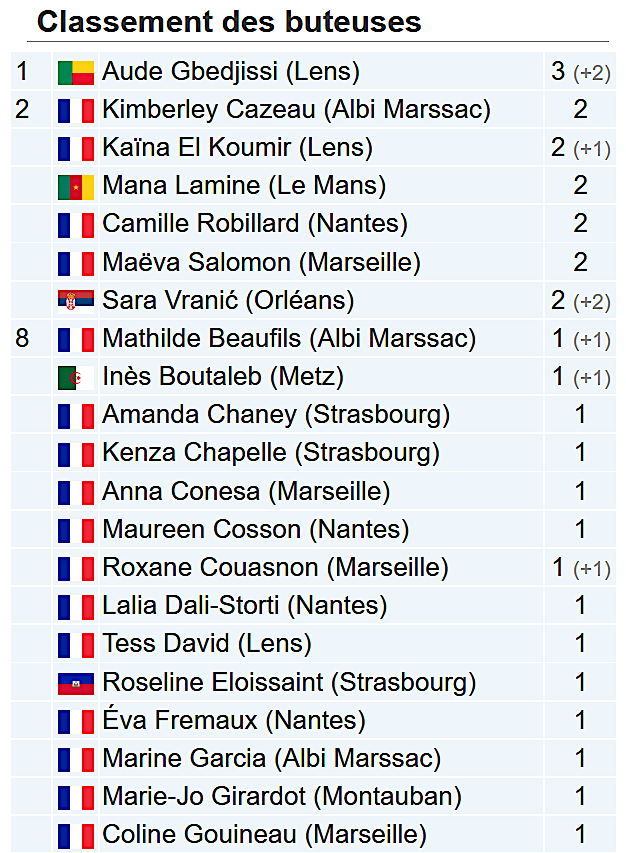Click Aude Gbedjissi's goal count 3
Viewport: 626px width, 853px height.
click(558, 72)
